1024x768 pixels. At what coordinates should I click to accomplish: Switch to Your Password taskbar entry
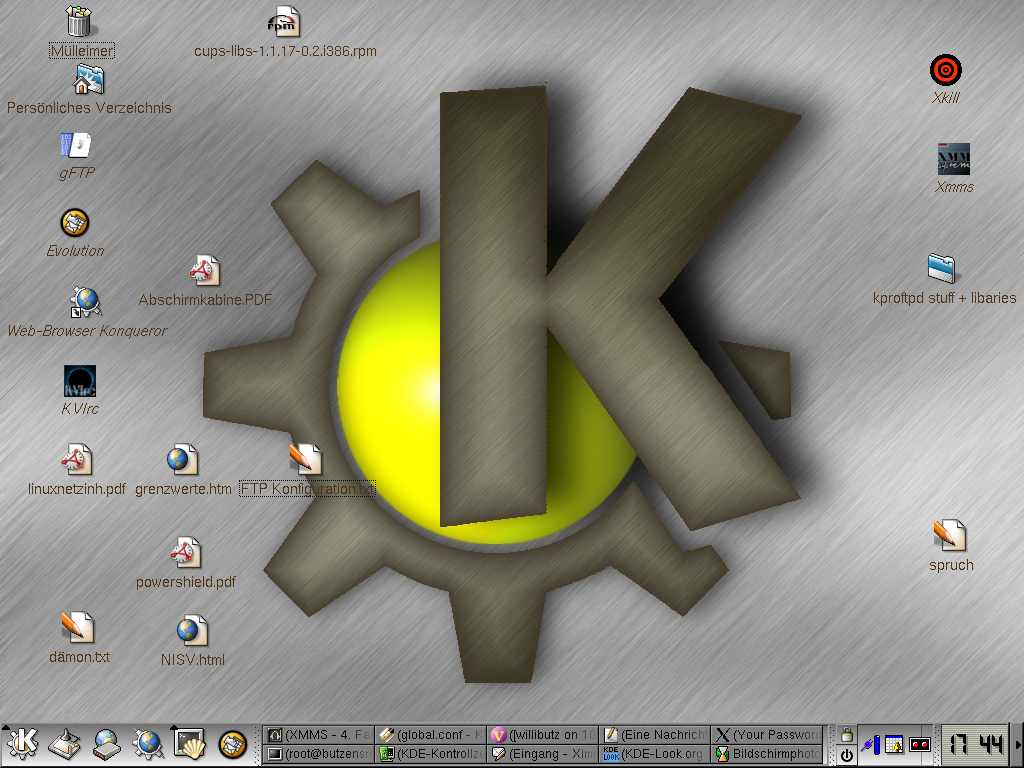coord(767,735)
